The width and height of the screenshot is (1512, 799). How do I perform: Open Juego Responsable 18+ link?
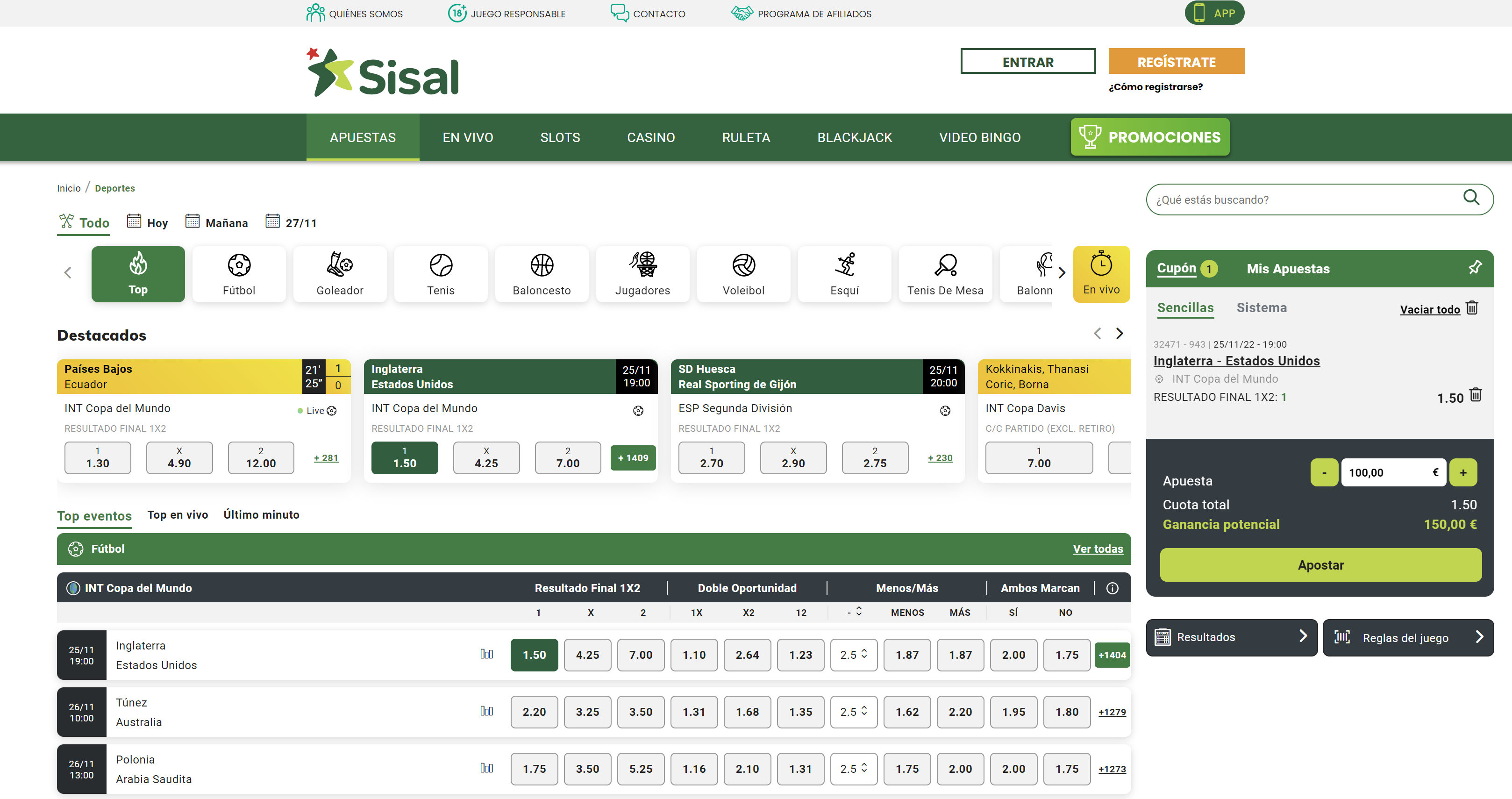pos(506,13)
